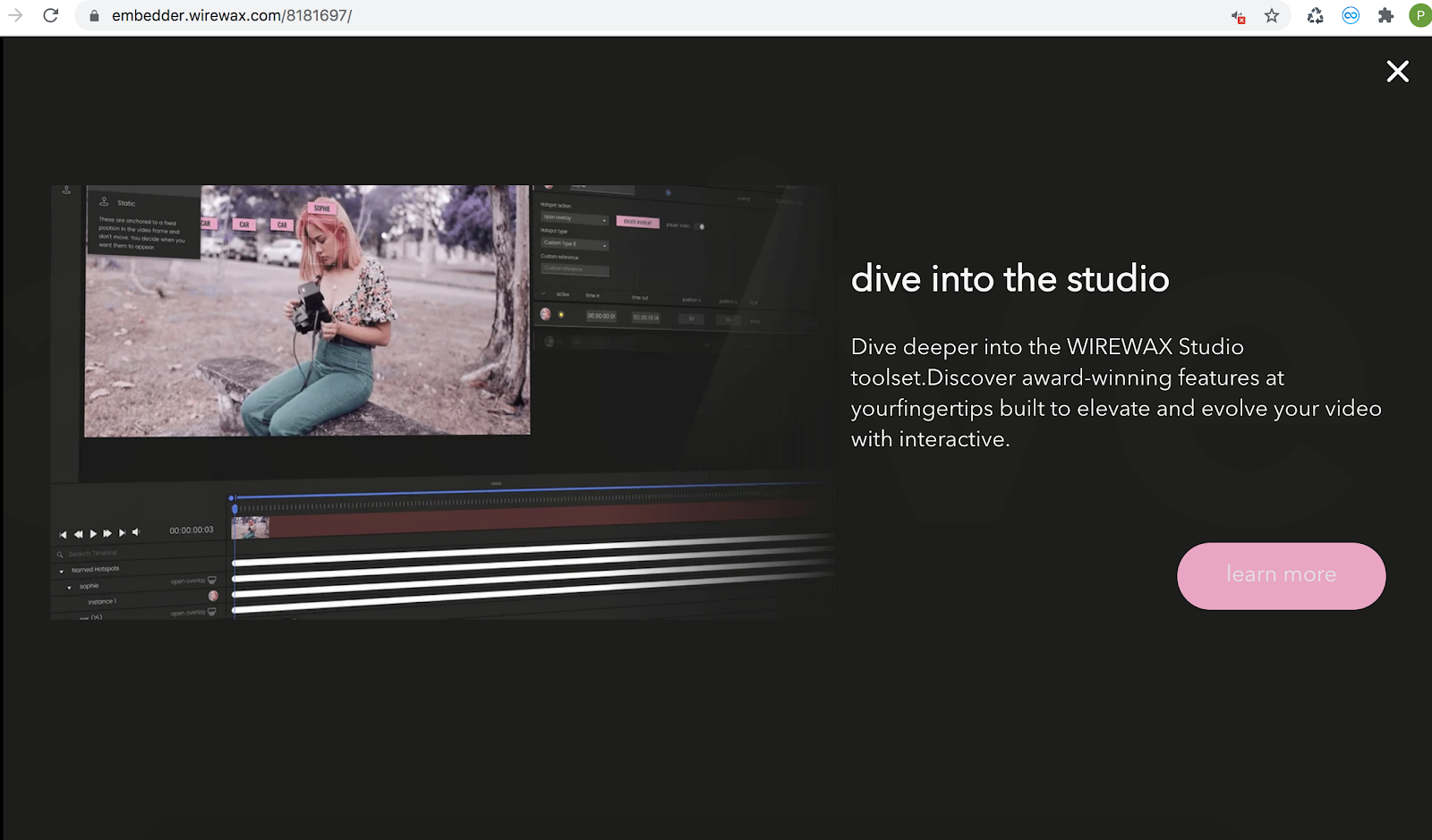Click the volume speaker icon beside playback controls

(136, 532)
